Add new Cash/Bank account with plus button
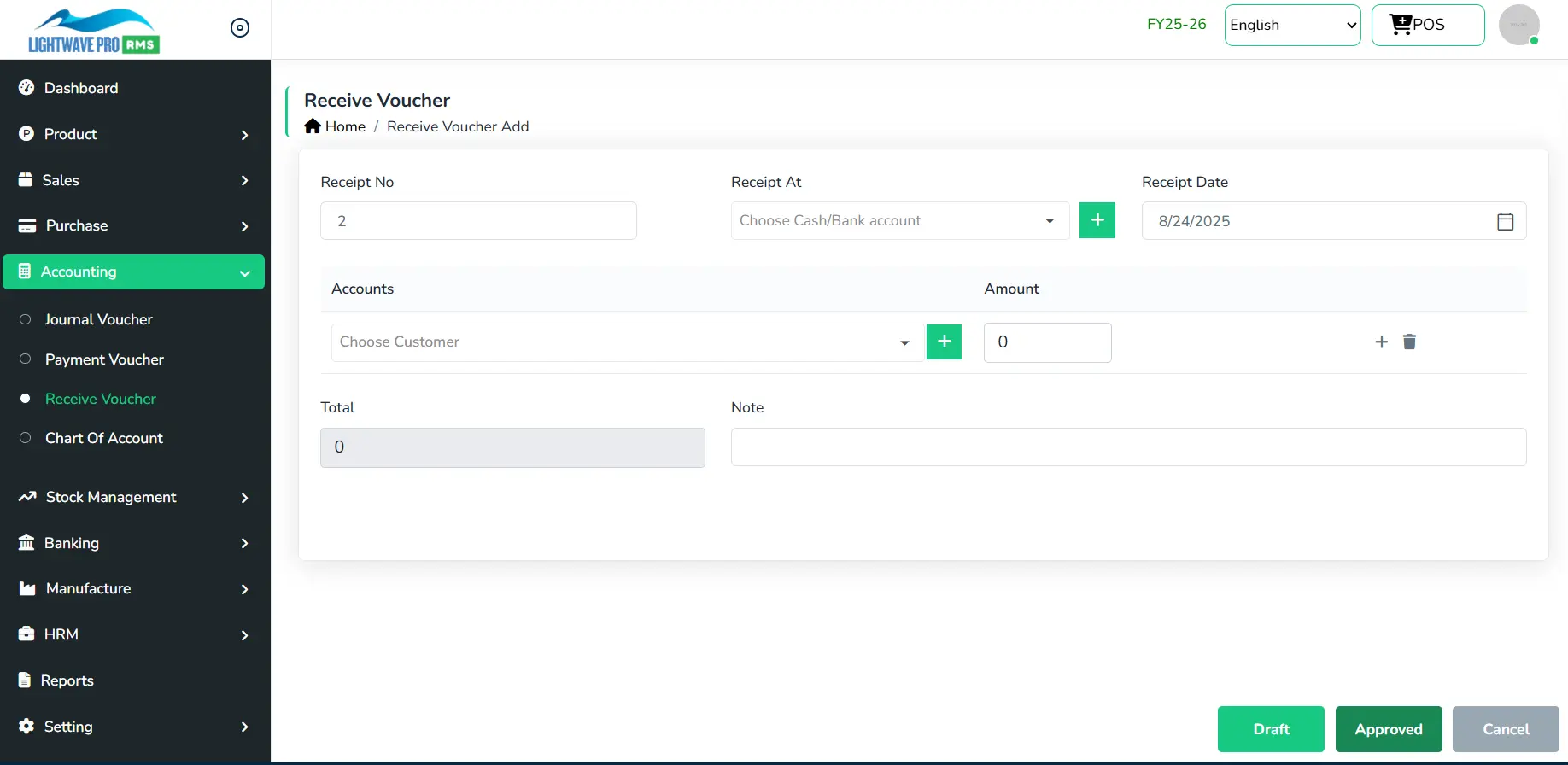 pyautogui.click(x=1097, y=220)
